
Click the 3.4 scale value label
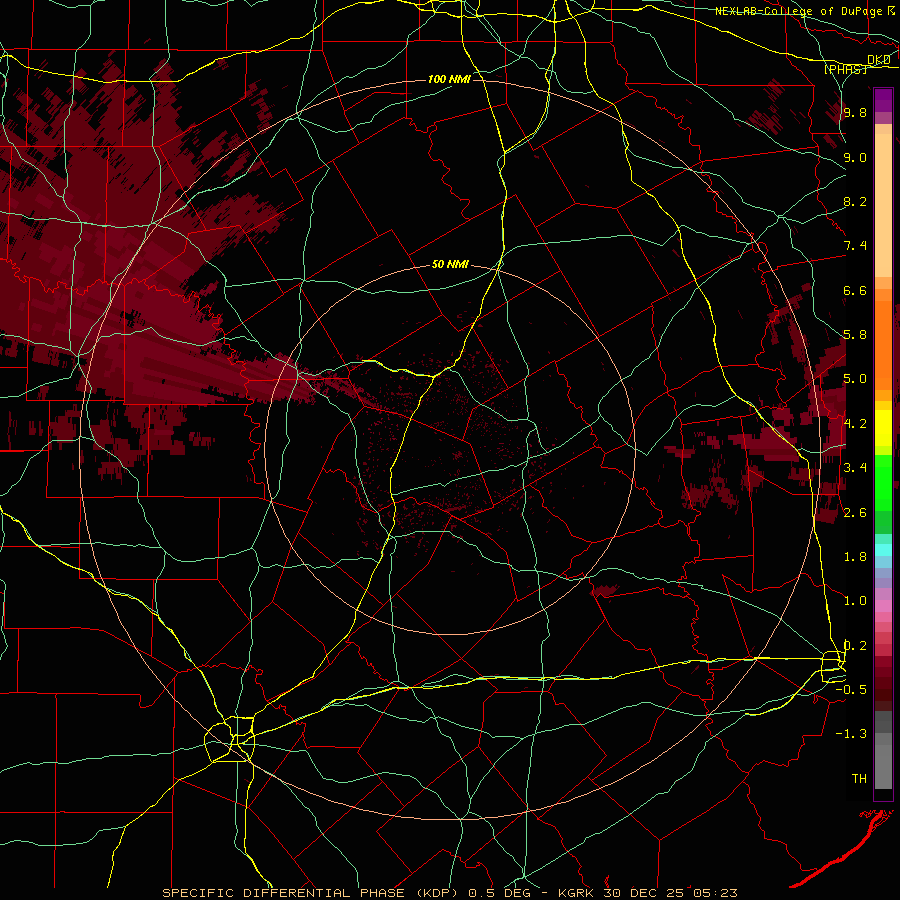[855, 468]
